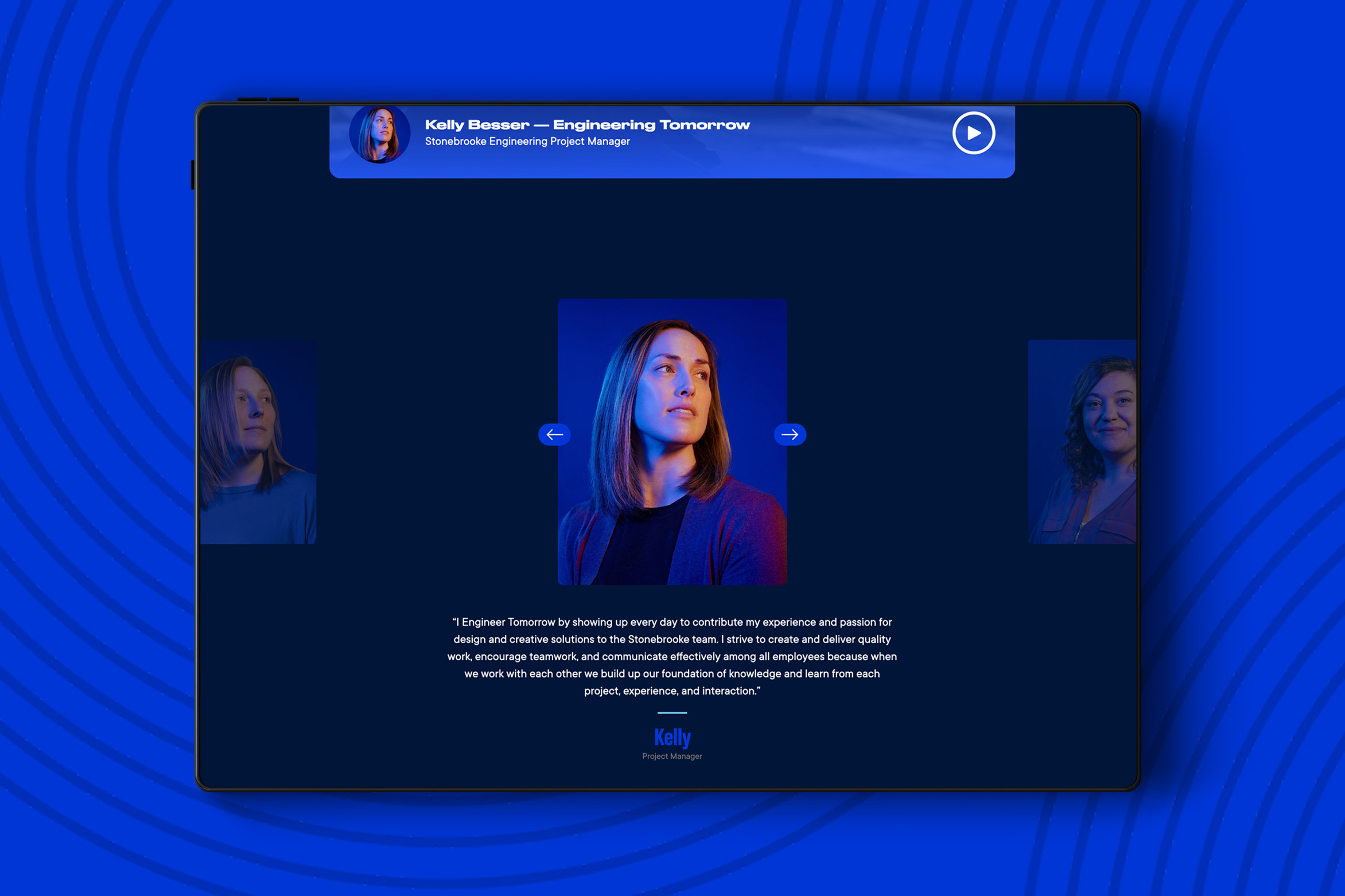Click 'Stonebrooke Engineering Project Manager' subtitle

527,141
